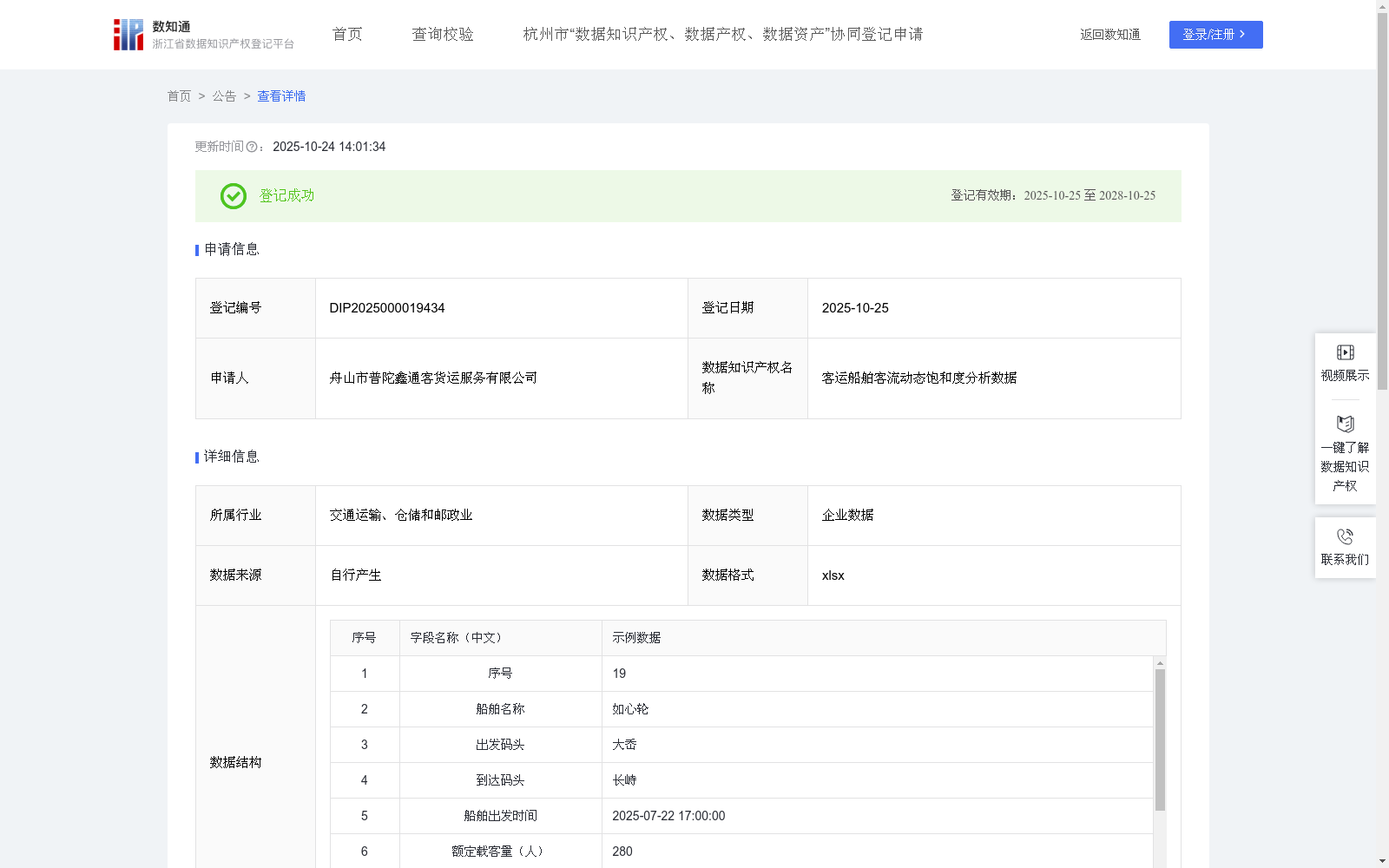Go to the 首页 navigation menu

pyautogui.click(x=347, y=35)
